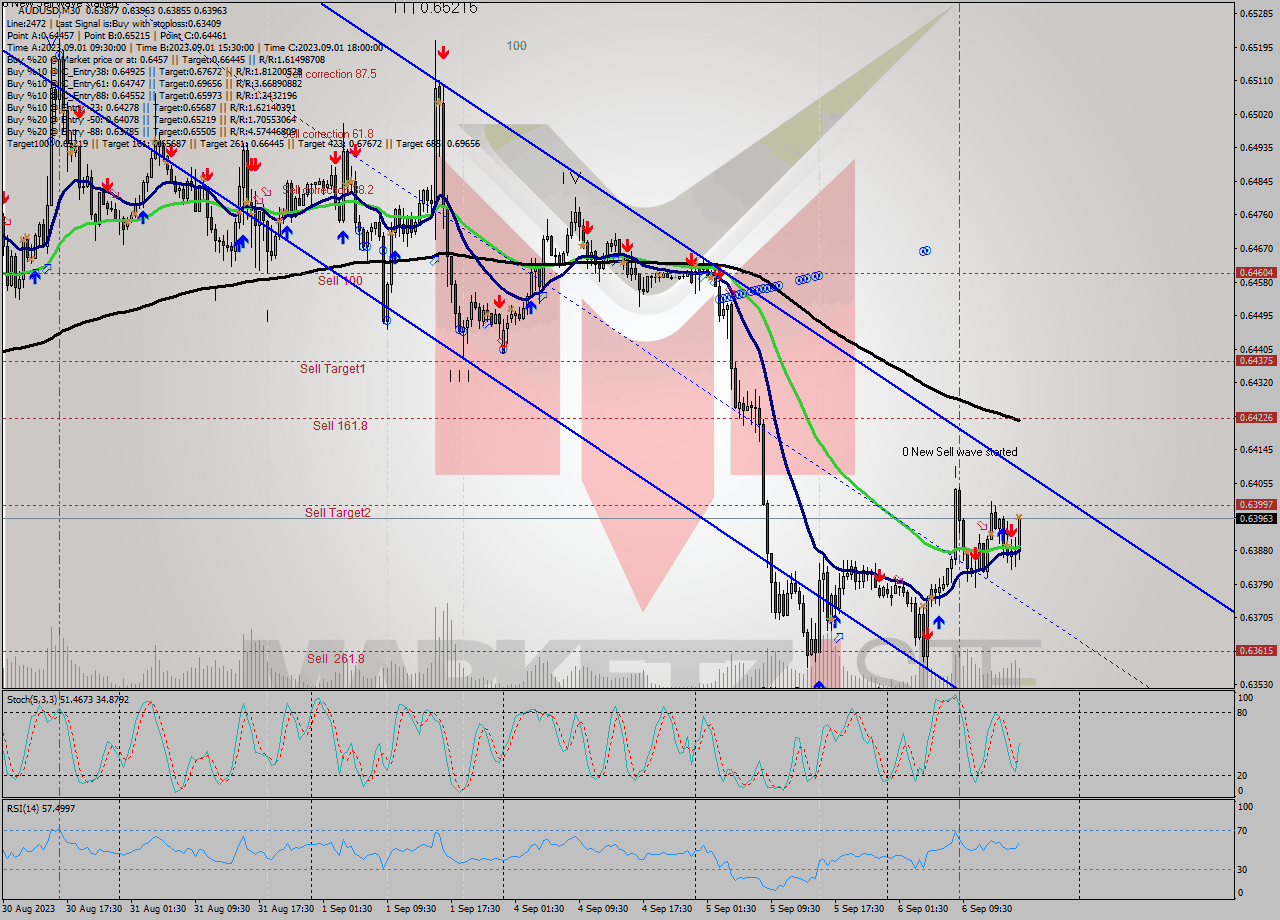Click the 0.64145 price axis value

[x=1256, y=450]
